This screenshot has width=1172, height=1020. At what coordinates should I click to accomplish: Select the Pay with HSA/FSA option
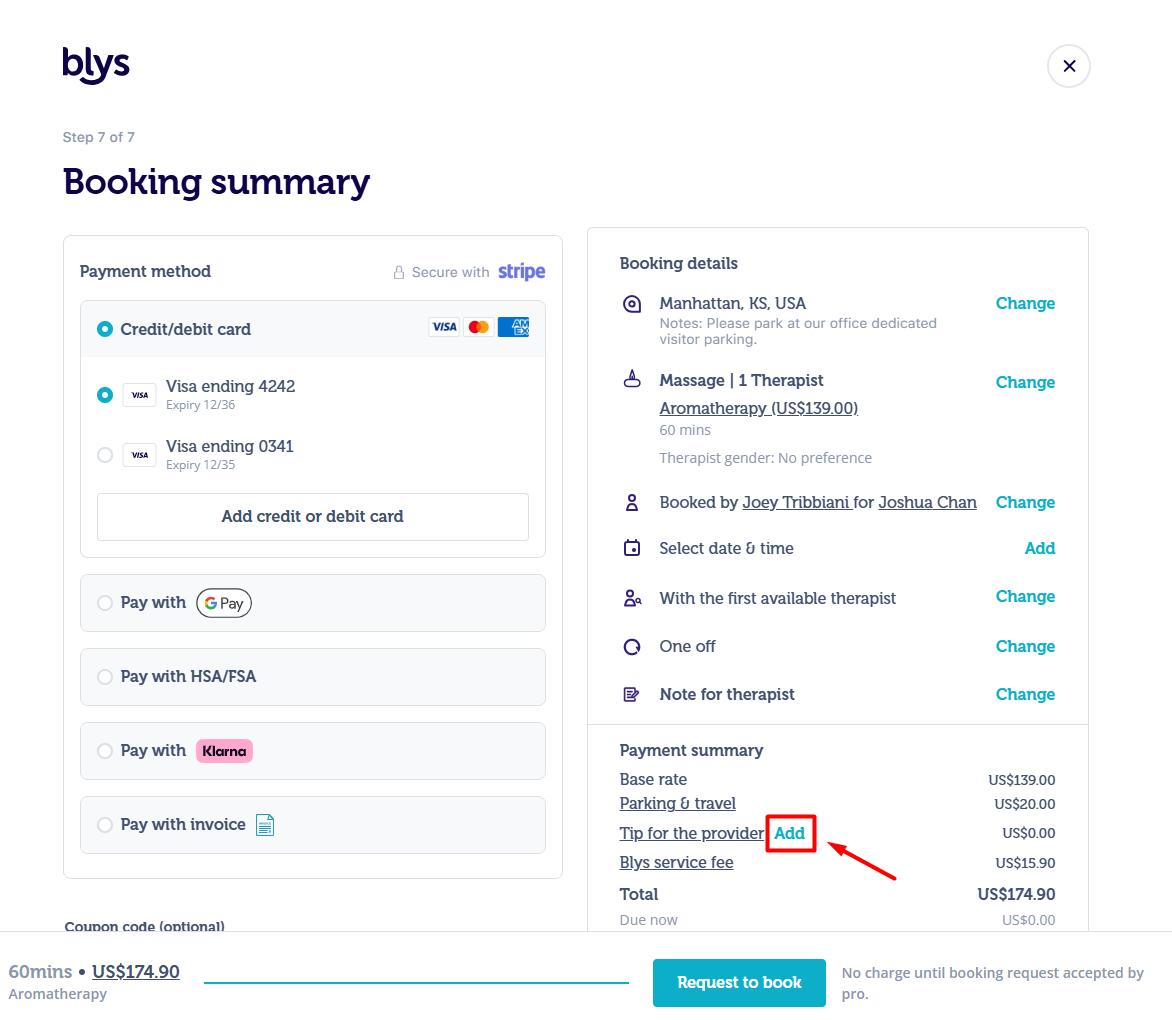tap(312, 677)
